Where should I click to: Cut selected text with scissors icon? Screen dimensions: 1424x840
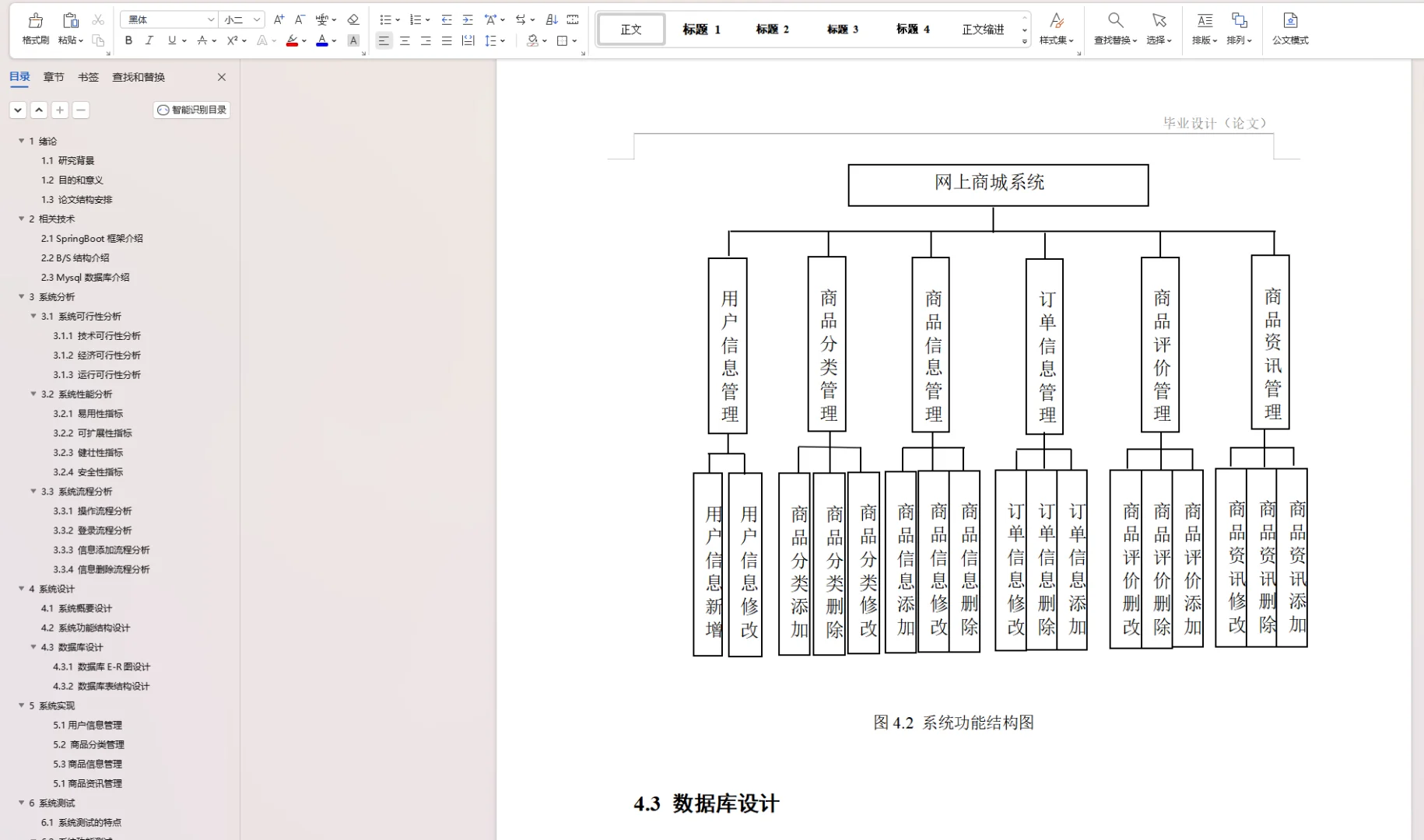98,19
